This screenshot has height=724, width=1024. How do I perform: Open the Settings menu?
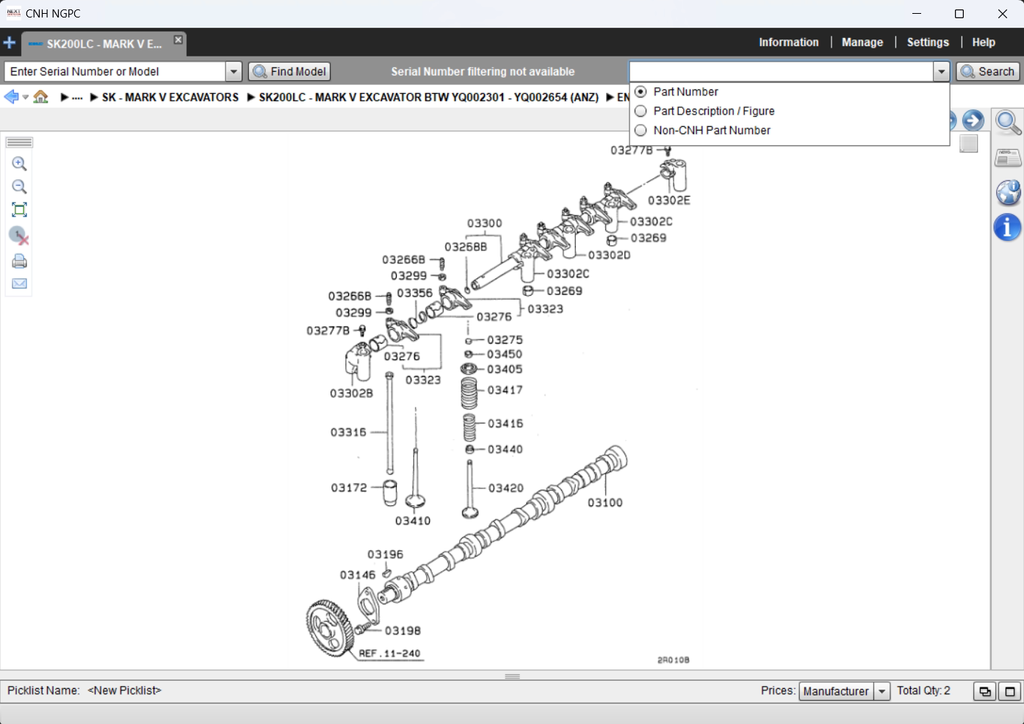927,42
